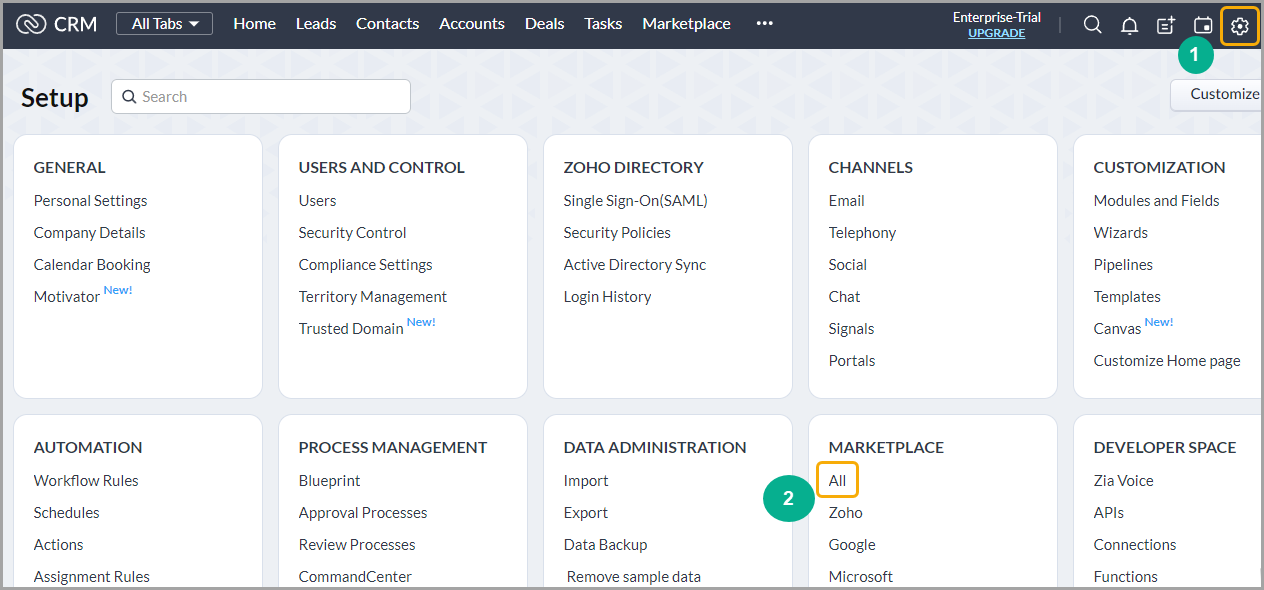Go to the Home tab
This screenshot has height=590, width=1264.
point(255,24)
